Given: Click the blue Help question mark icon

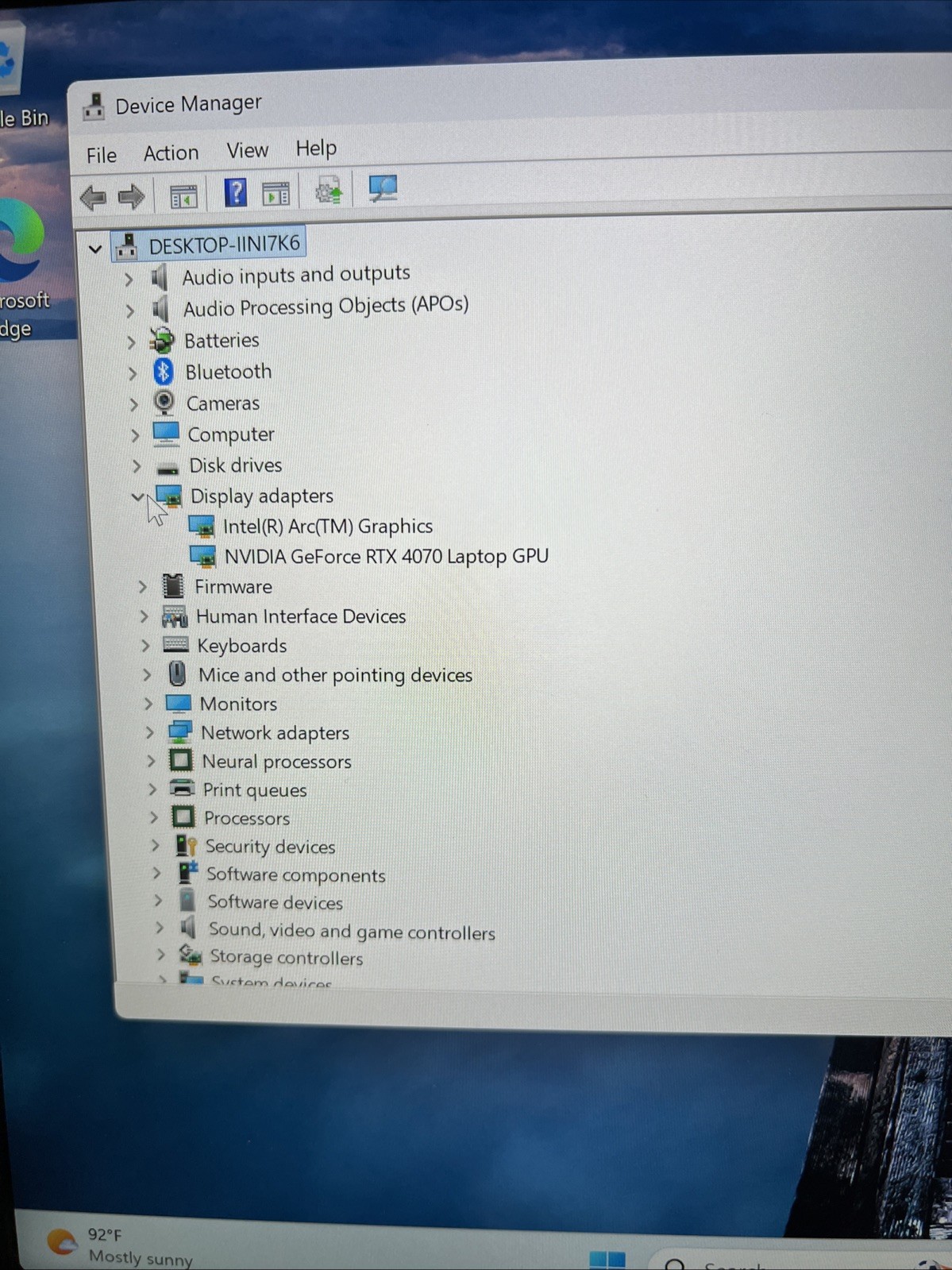Looking at the screenshot, I should [x=235, y=193].
